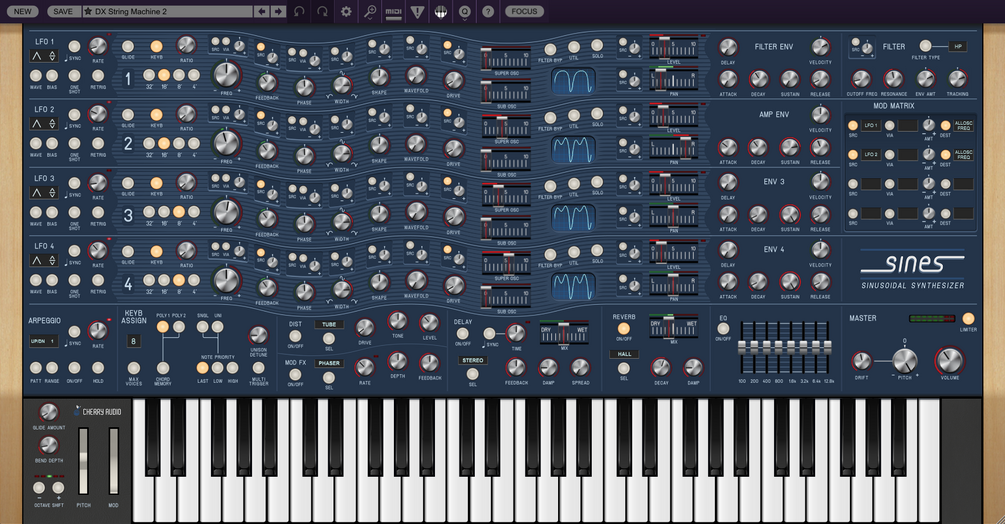Viewport: 1005px width, 524px height.
Task: Open the Hall reverb type selector
Action: [x=624, y=354]
